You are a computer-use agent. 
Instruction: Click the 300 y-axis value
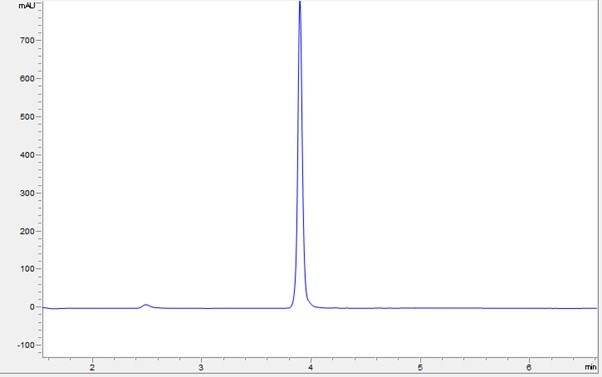[x=27, y=193]
